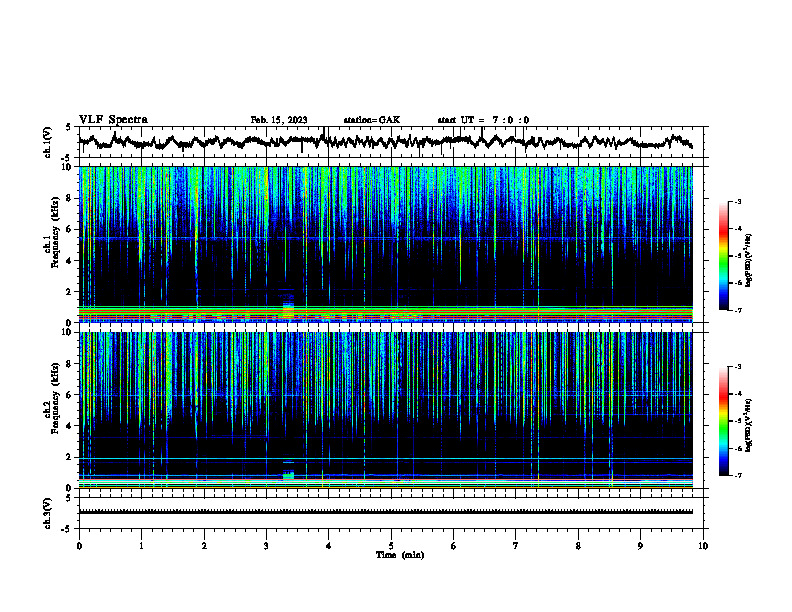Click the bright burst near 3.3 min in ch.2 spectrogram
The image size is (792, 612).
click(288, 475)
